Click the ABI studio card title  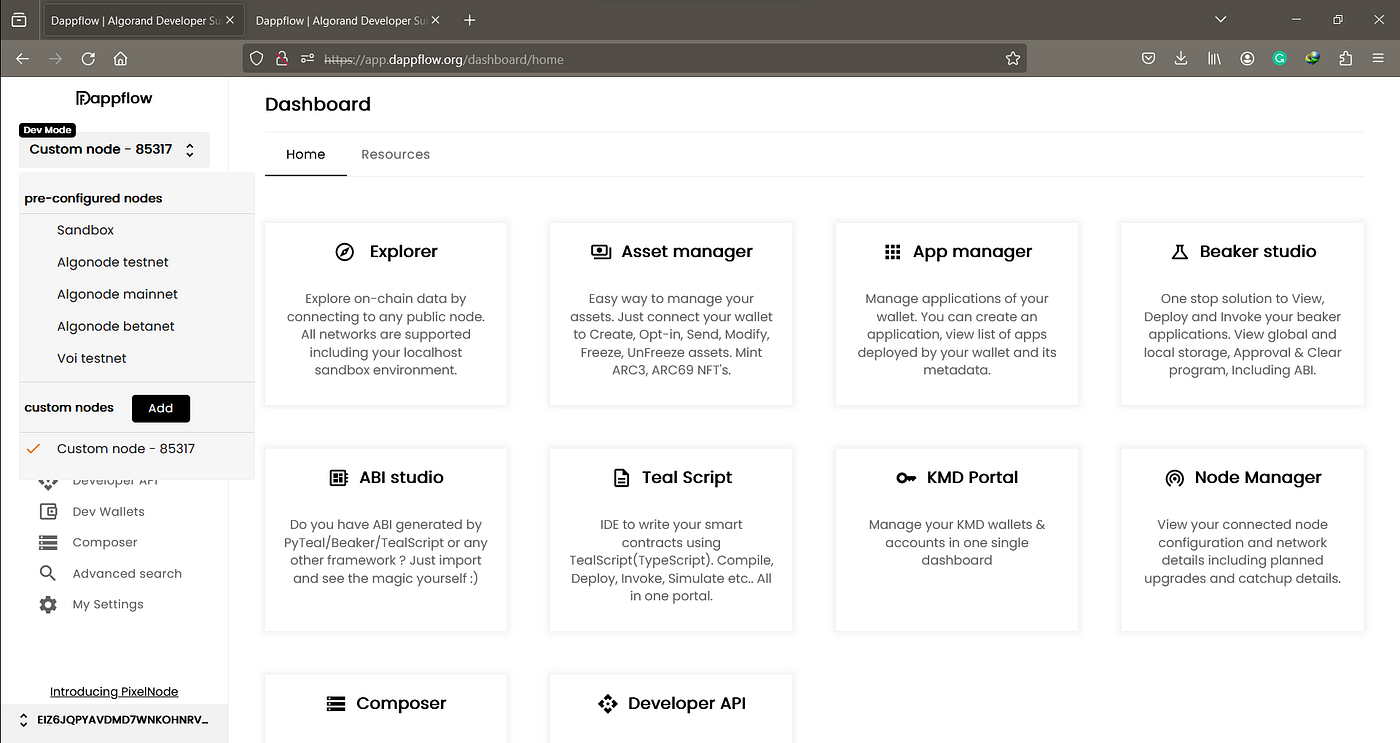[x=401, y=478]
